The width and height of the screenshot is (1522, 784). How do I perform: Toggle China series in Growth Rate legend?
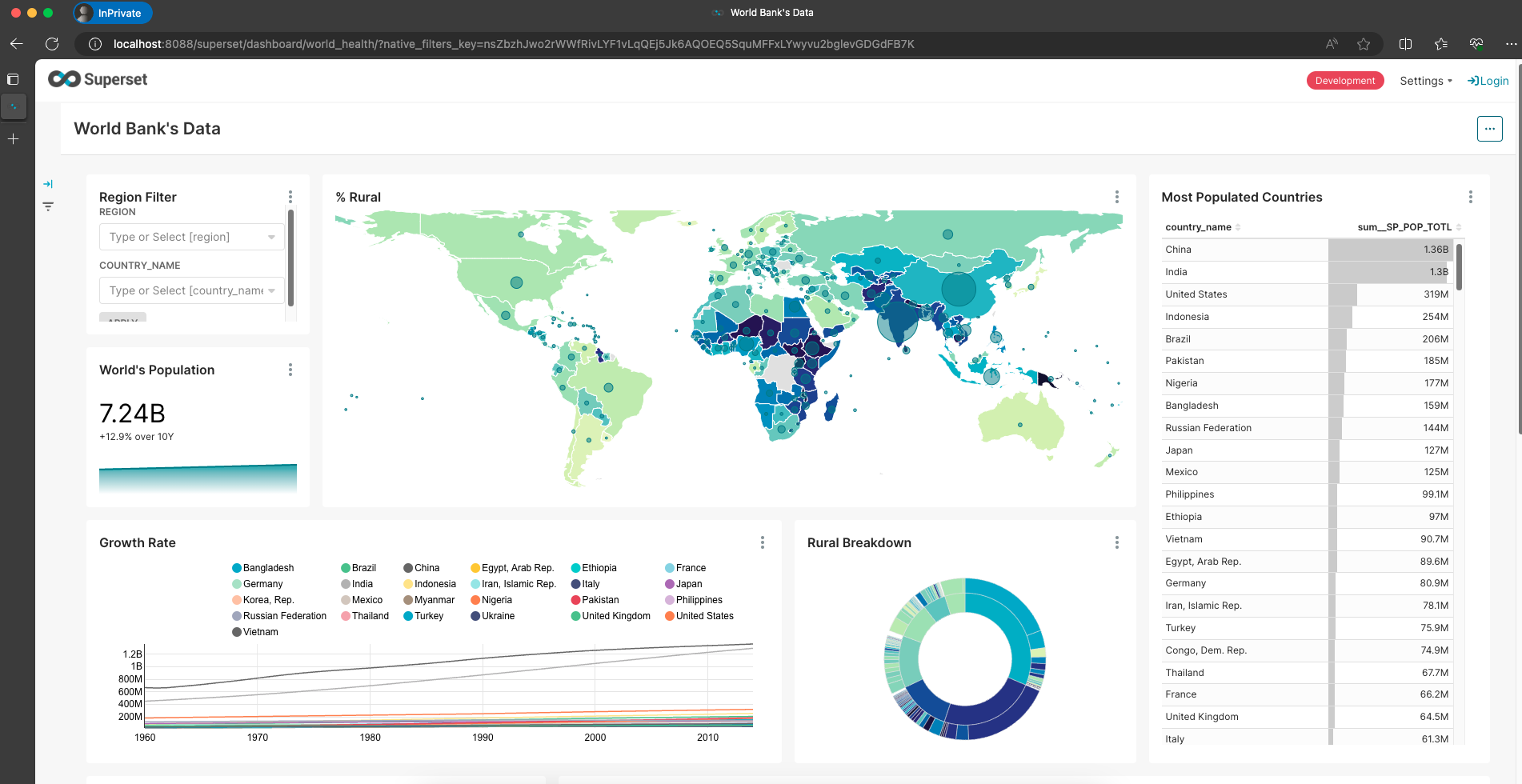(x=427, y=568)
